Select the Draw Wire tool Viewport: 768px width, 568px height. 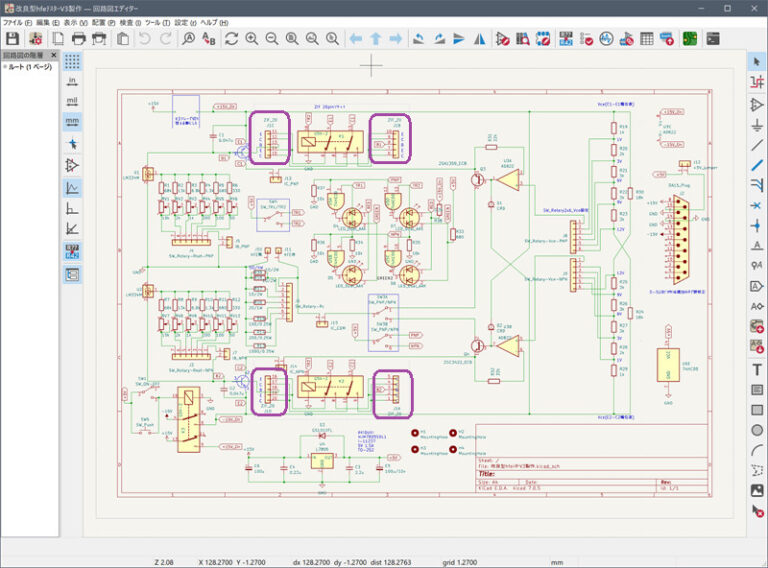click(757, 146)
